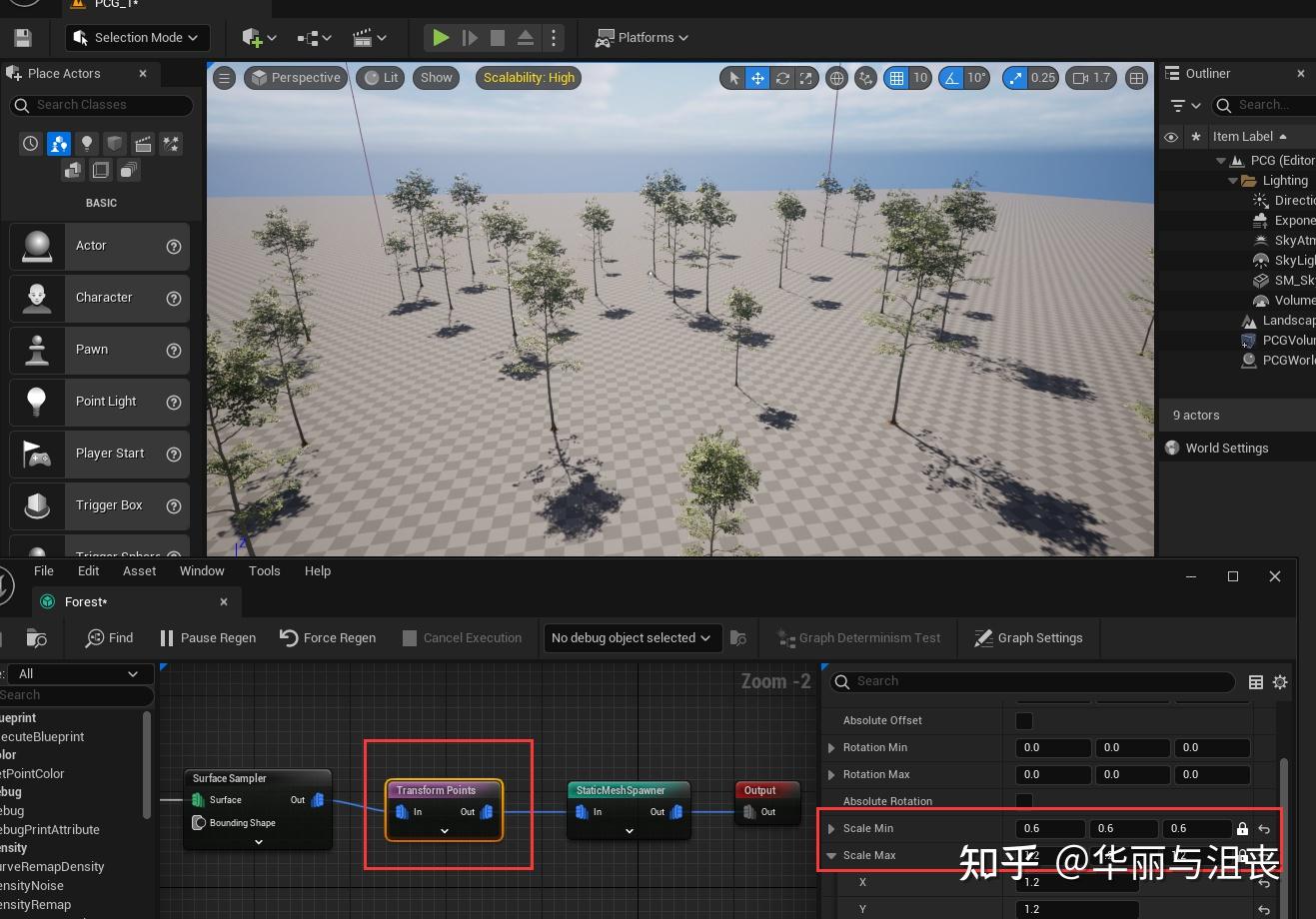The width and height of the screenshot is (1316, 919).
Task: Reset Scale Min value with the revert arrow
Action: click(1264, 829)
